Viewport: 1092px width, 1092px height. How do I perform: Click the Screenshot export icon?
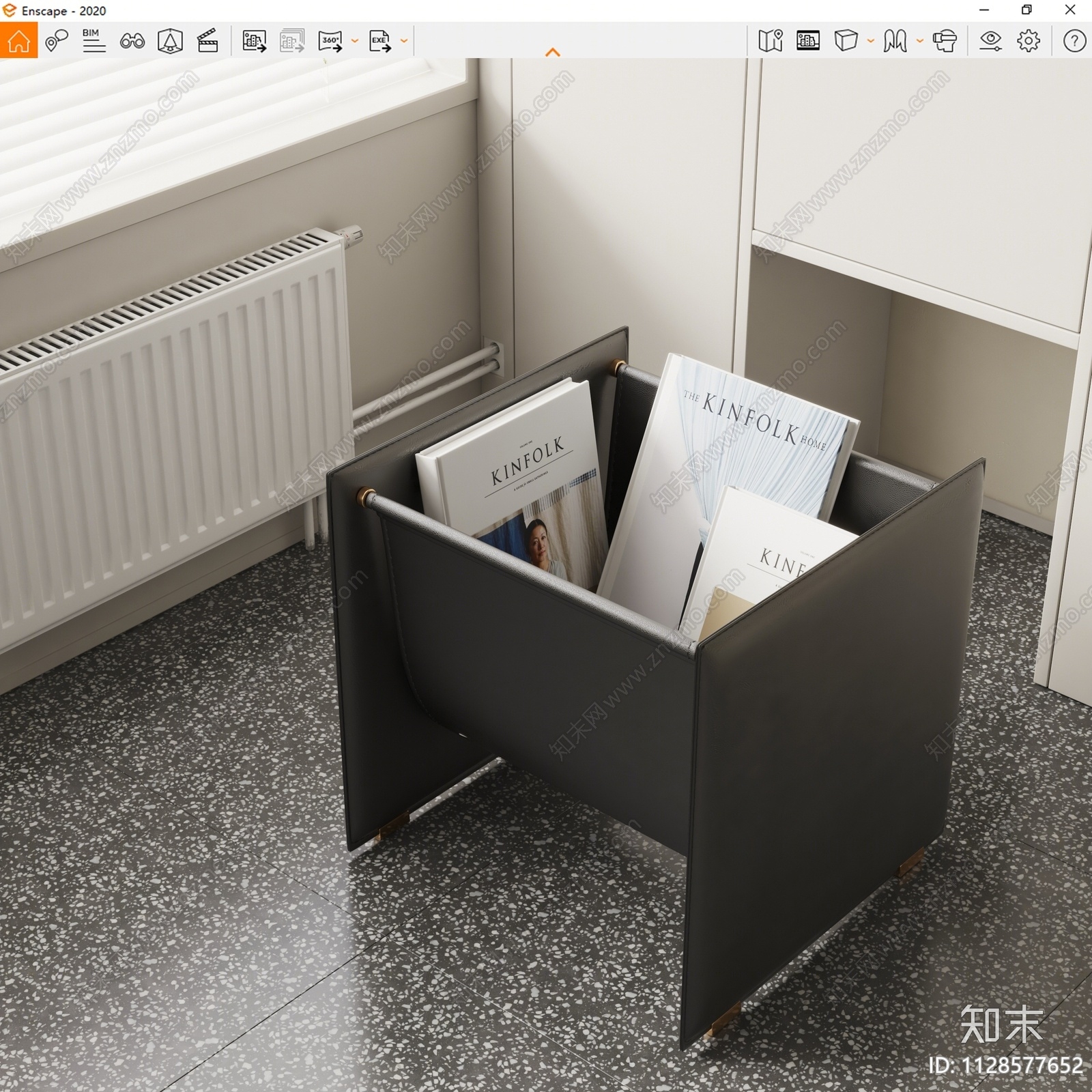tap(254, 41)
